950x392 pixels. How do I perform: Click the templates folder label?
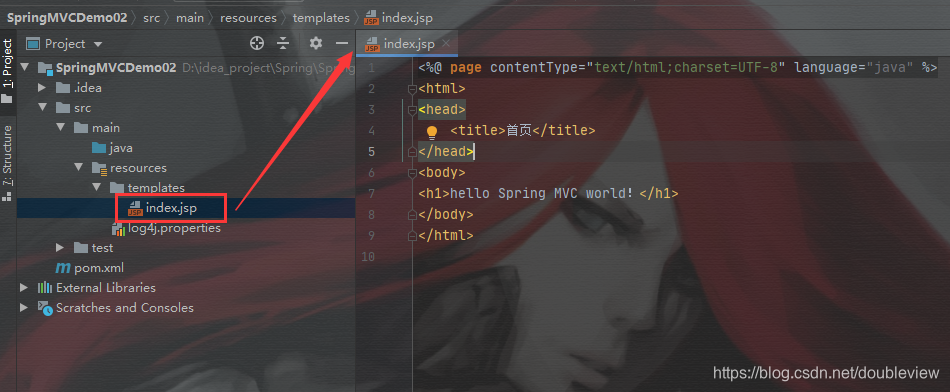156,188
